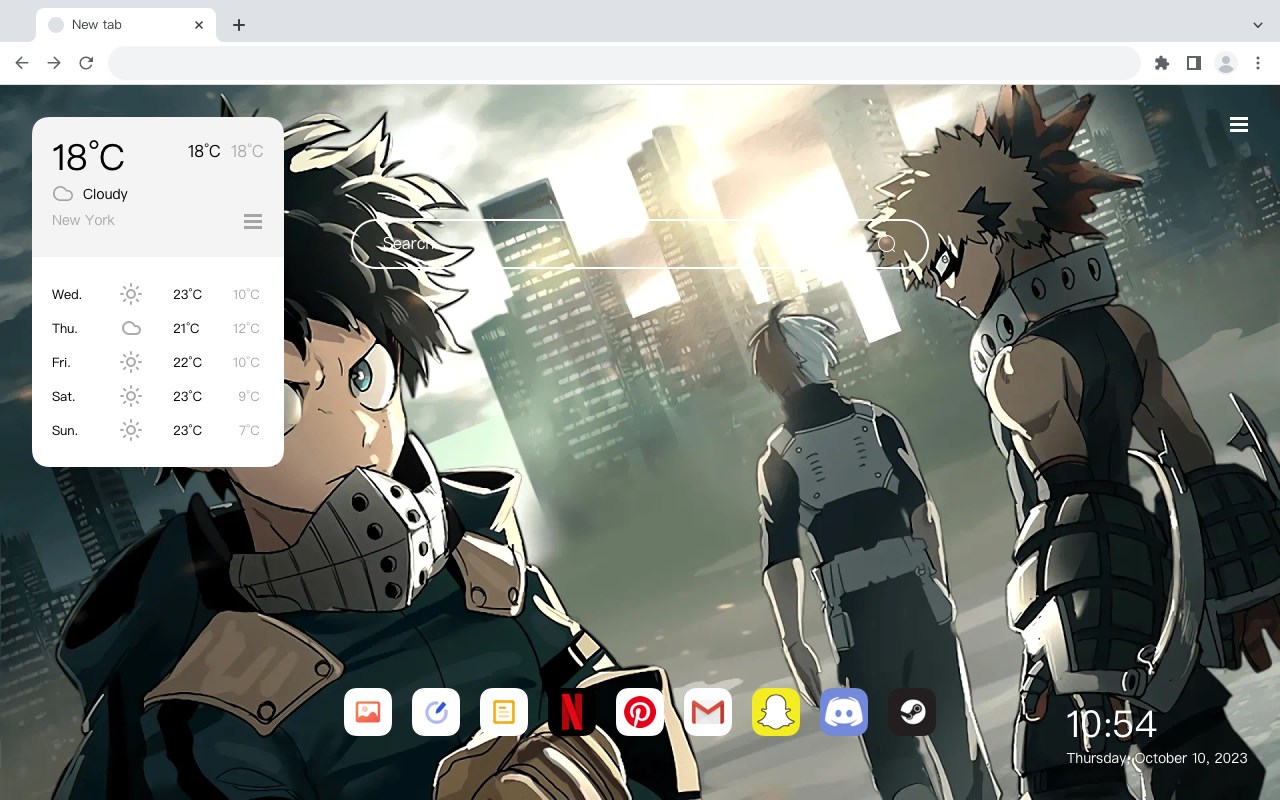Screen dimensions: 1280x800
Task: Click the cloud icon in the Thu. row
Action: tap(131, 328)
